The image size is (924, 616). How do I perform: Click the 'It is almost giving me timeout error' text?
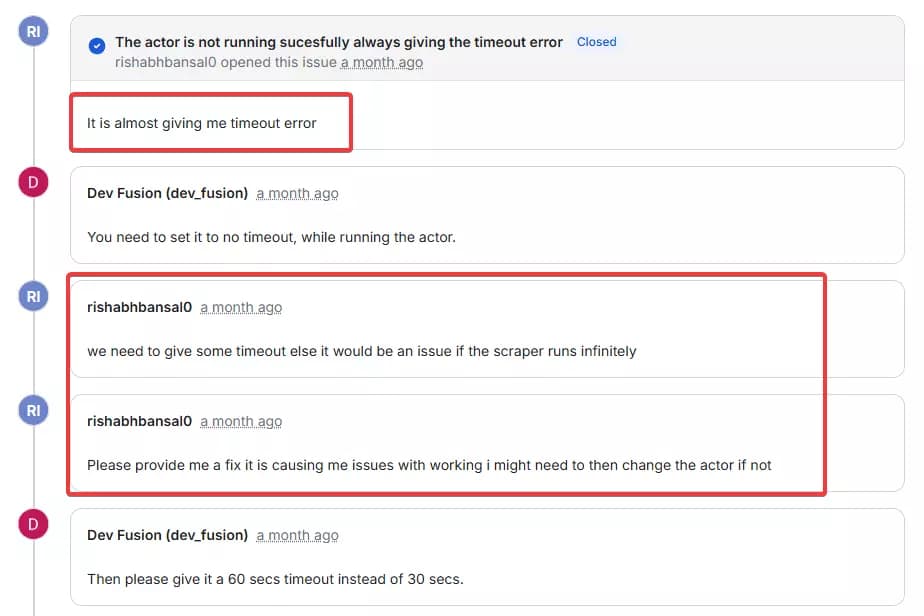(202, 123)
